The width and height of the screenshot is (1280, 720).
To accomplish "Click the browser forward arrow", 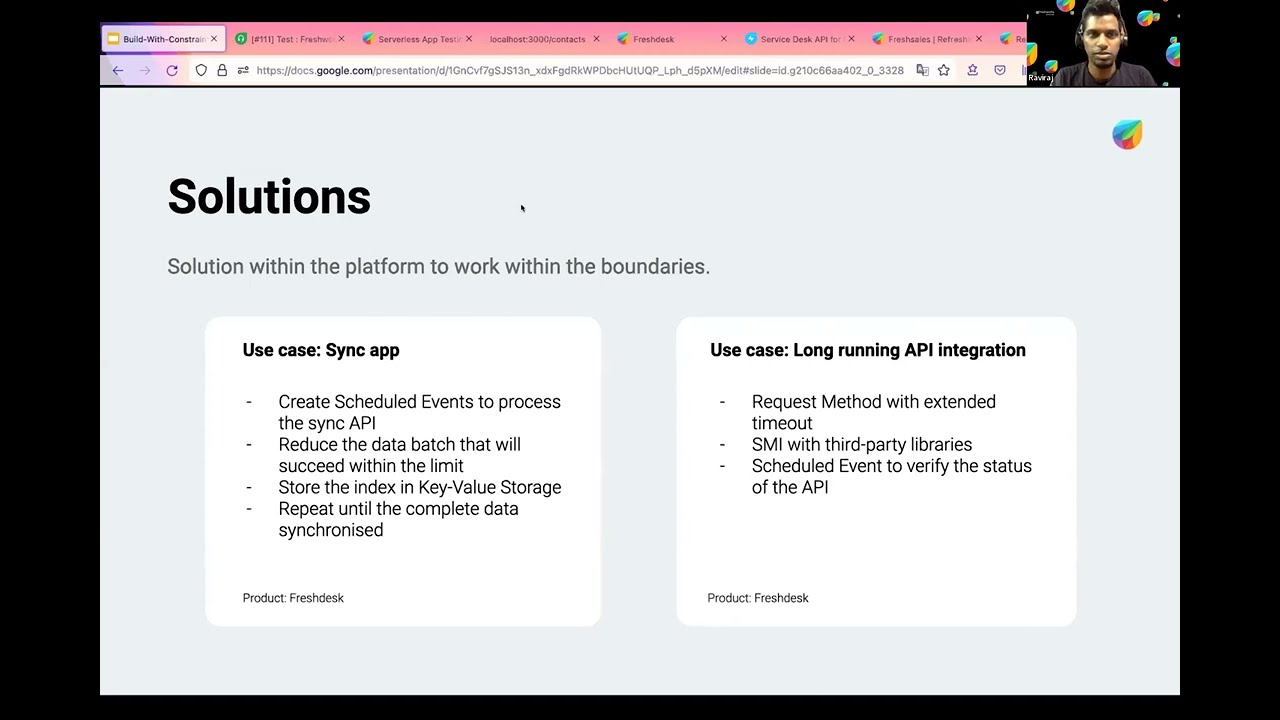I will (145, 70).
